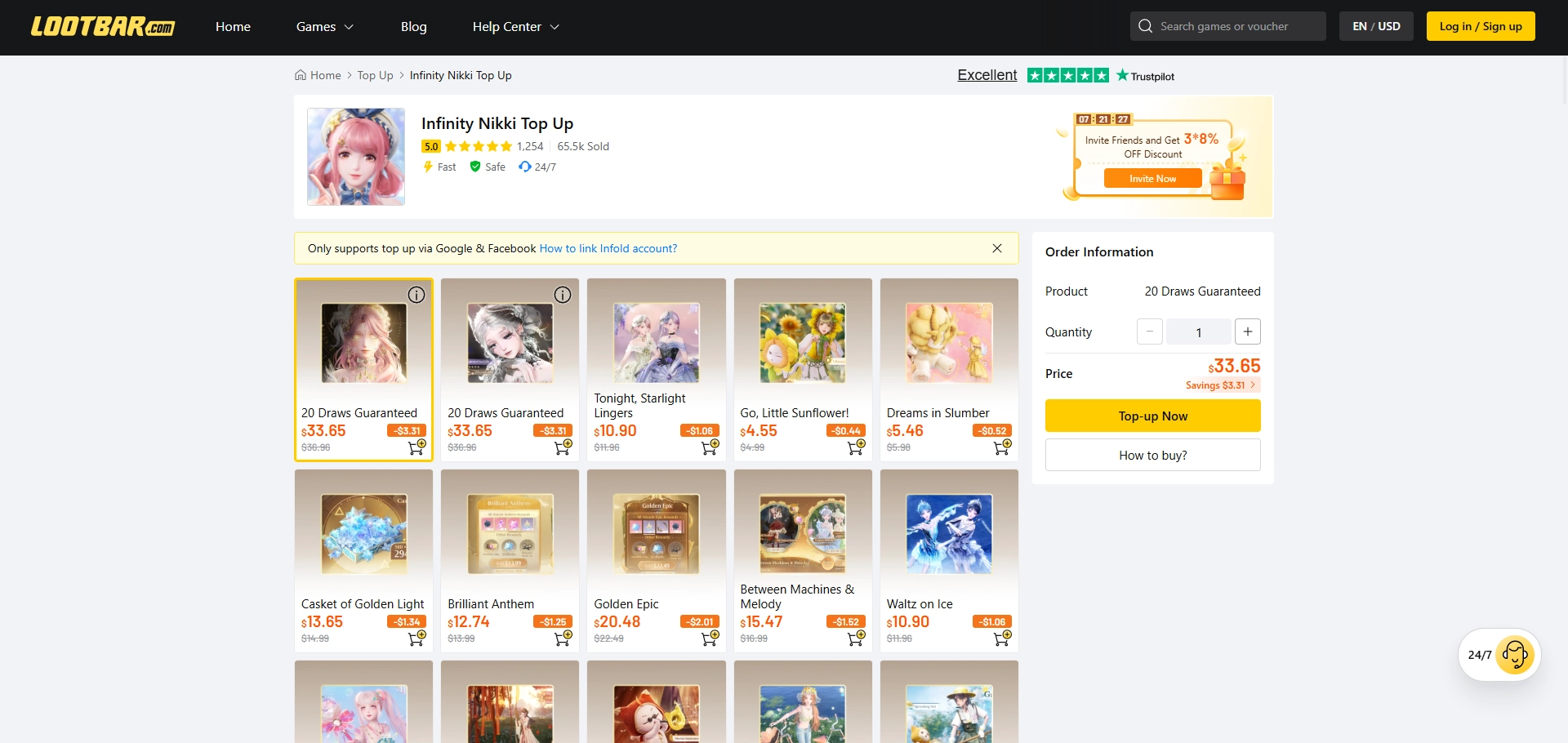The image size is (1568, 743).
Task: Focus the Search games or voucher field
Action: (x=1228, y=26)
